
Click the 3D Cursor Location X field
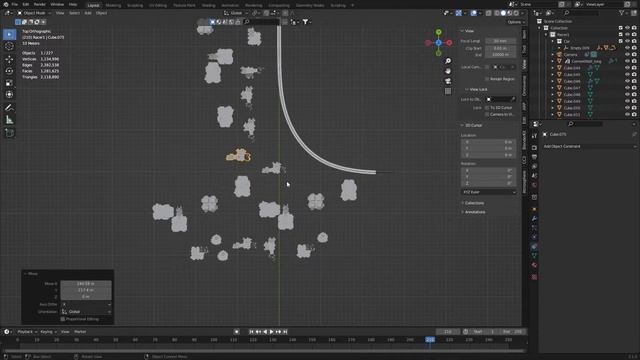click(489, 142)
